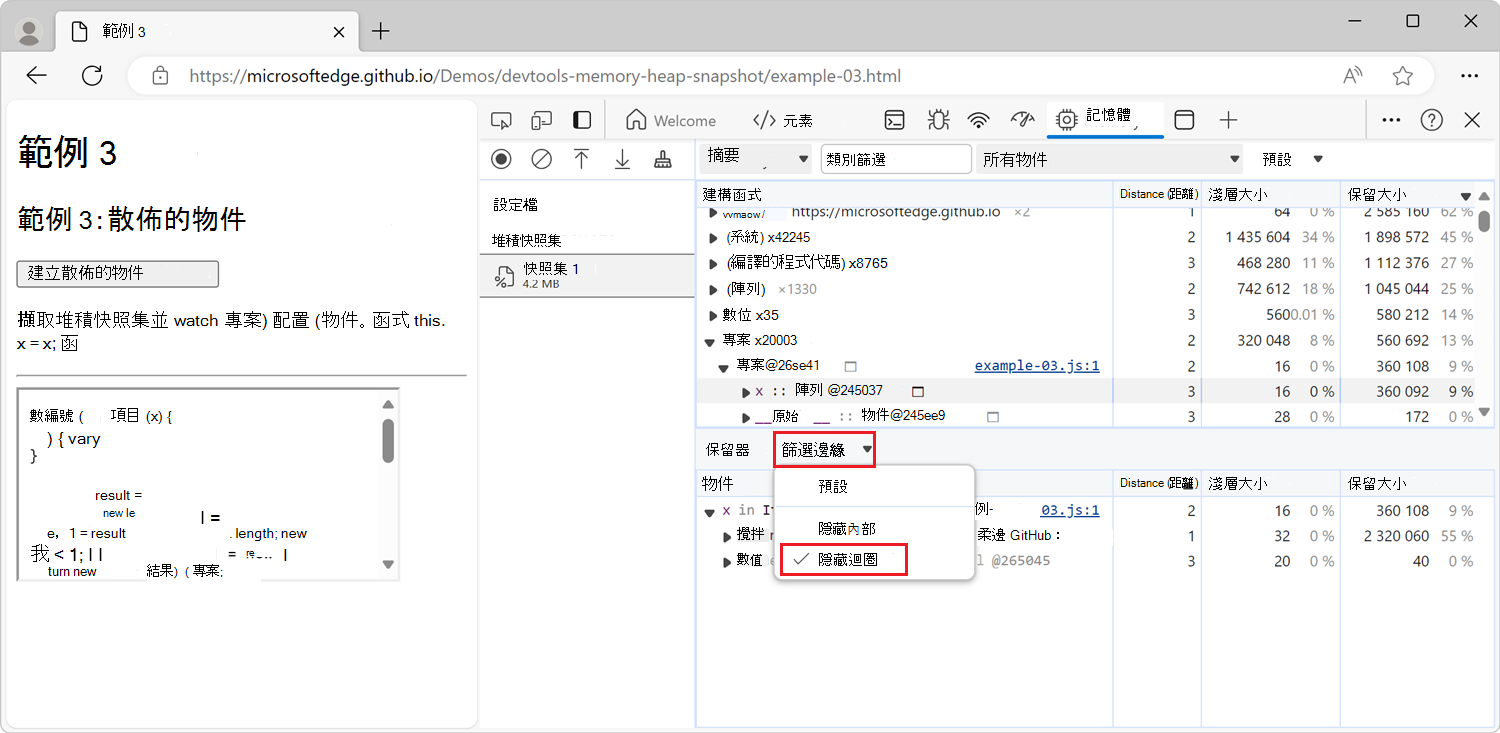Expand the __原始__ :: 物件@245ee9 row

pos(746,417)
